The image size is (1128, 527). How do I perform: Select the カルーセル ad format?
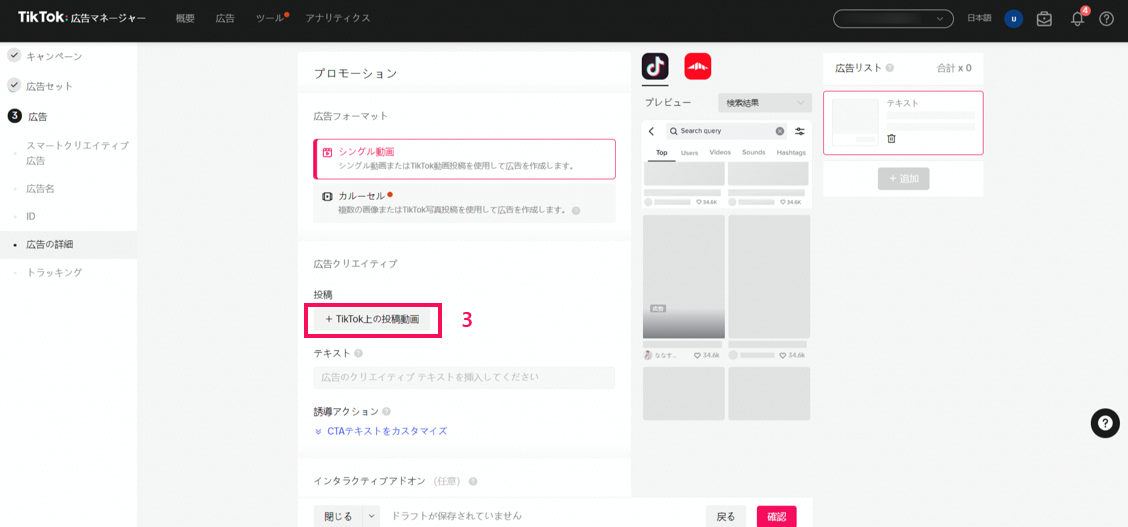tap(464, 203)
